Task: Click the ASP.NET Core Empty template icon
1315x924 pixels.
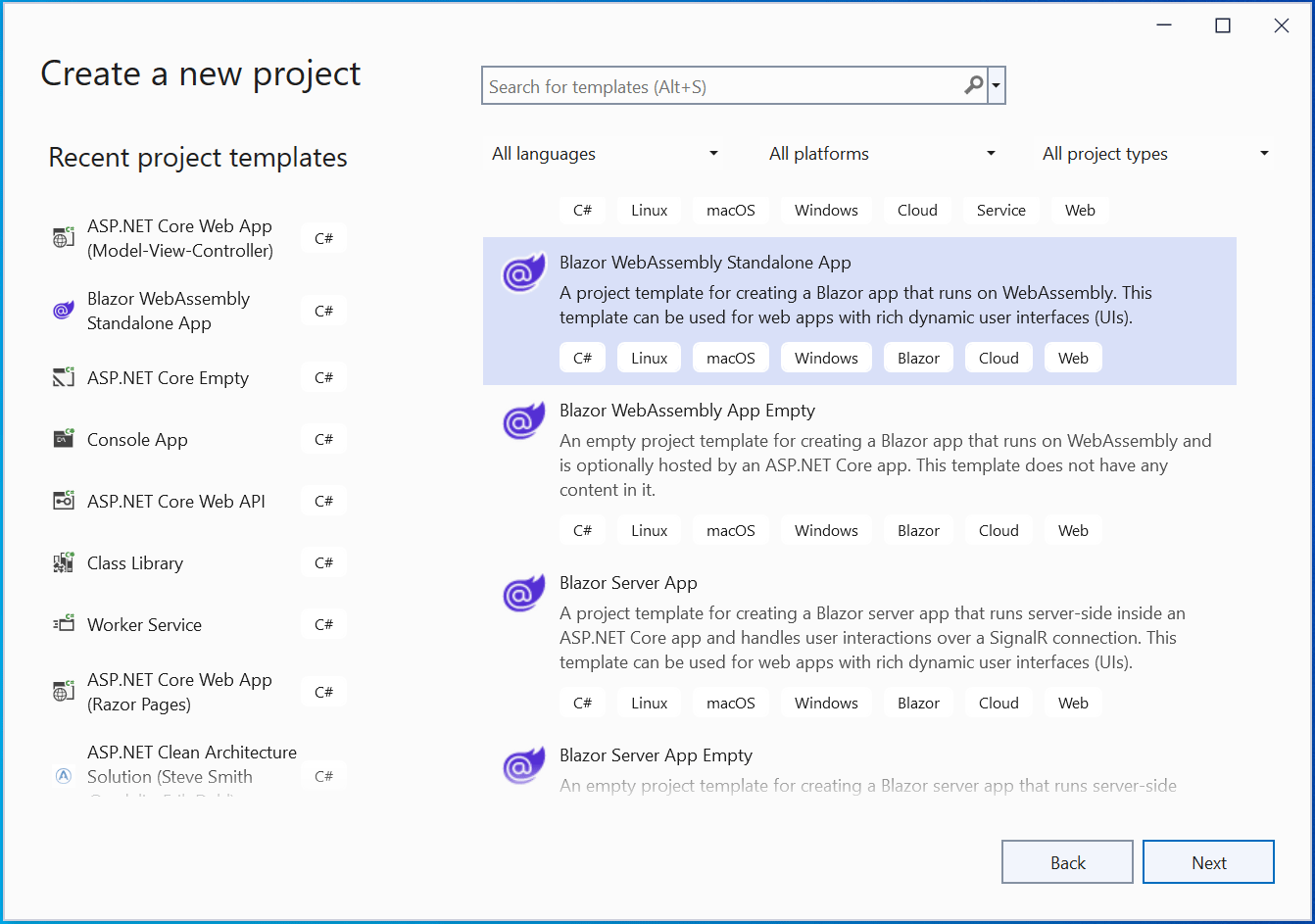Action: pyautogui.click(x=64, y=377)
